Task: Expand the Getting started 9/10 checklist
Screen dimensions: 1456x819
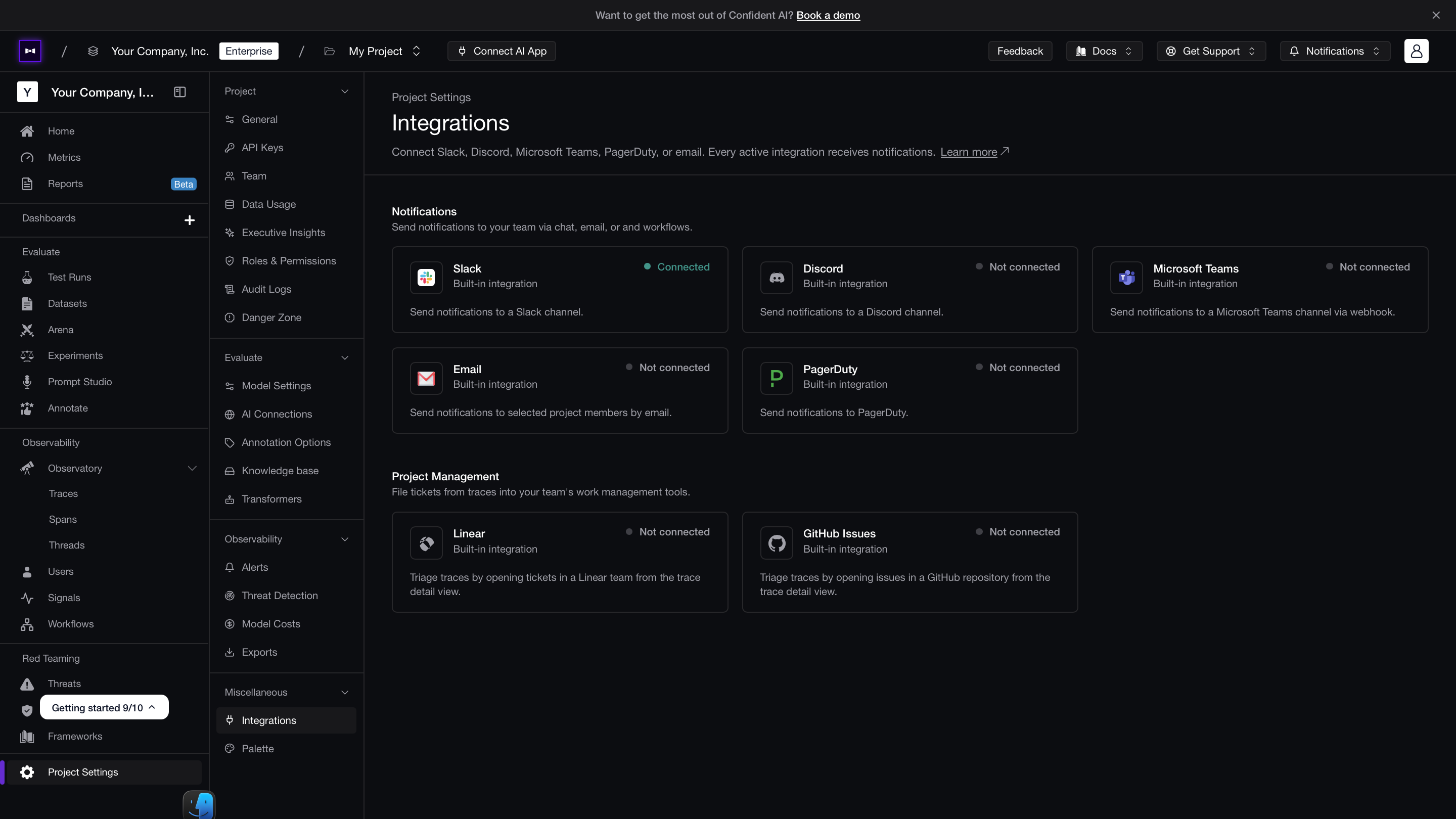Action: (104, 708)
